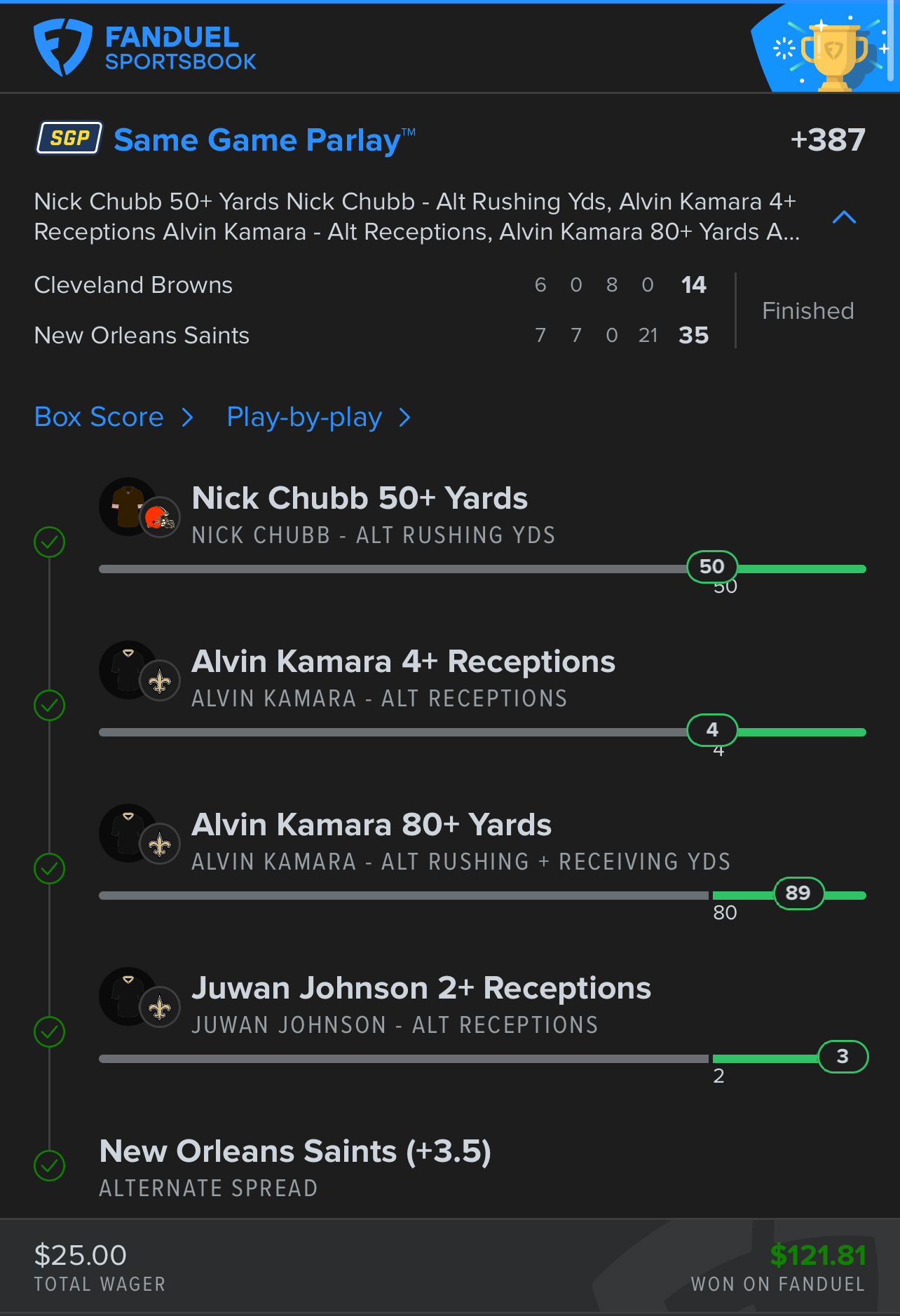This screenshot has width=900, height=1316.
Task: Click the FanDuel Sportsbook shield logo
Action: pos(63,47)
